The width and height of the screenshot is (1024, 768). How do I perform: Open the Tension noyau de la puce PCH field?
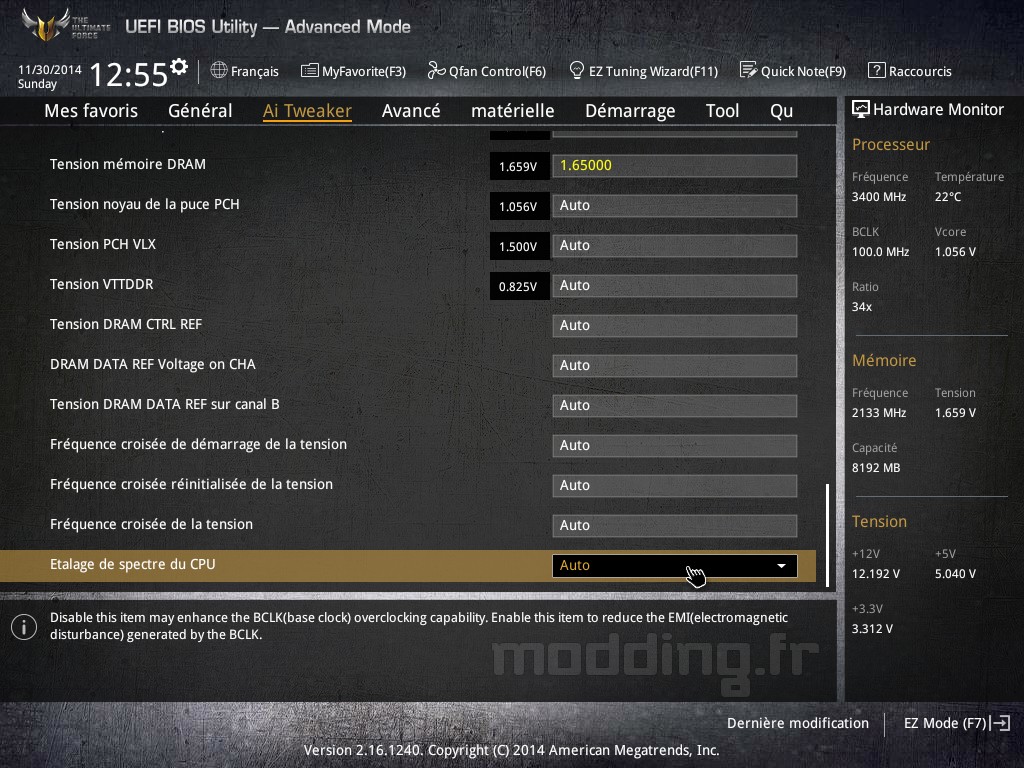coord(675,205)
